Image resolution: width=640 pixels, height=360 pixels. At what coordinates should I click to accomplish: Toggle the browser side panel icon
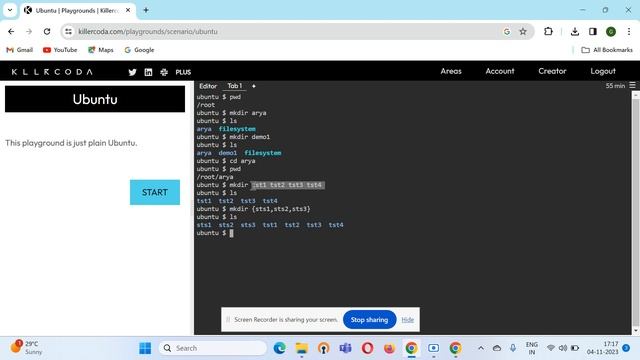pos(593,31)
